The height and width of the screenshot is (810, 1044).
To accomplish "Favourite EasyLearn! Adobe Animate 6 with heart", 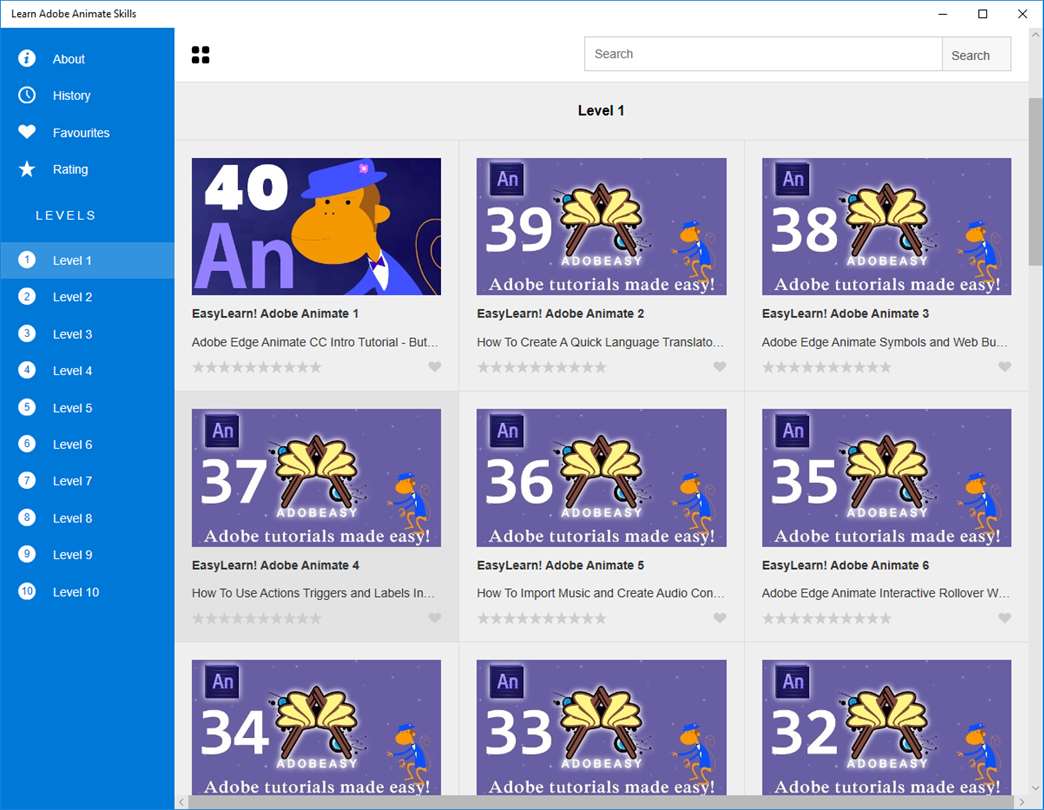I will pyautogui.click(x=1005, y=618).
